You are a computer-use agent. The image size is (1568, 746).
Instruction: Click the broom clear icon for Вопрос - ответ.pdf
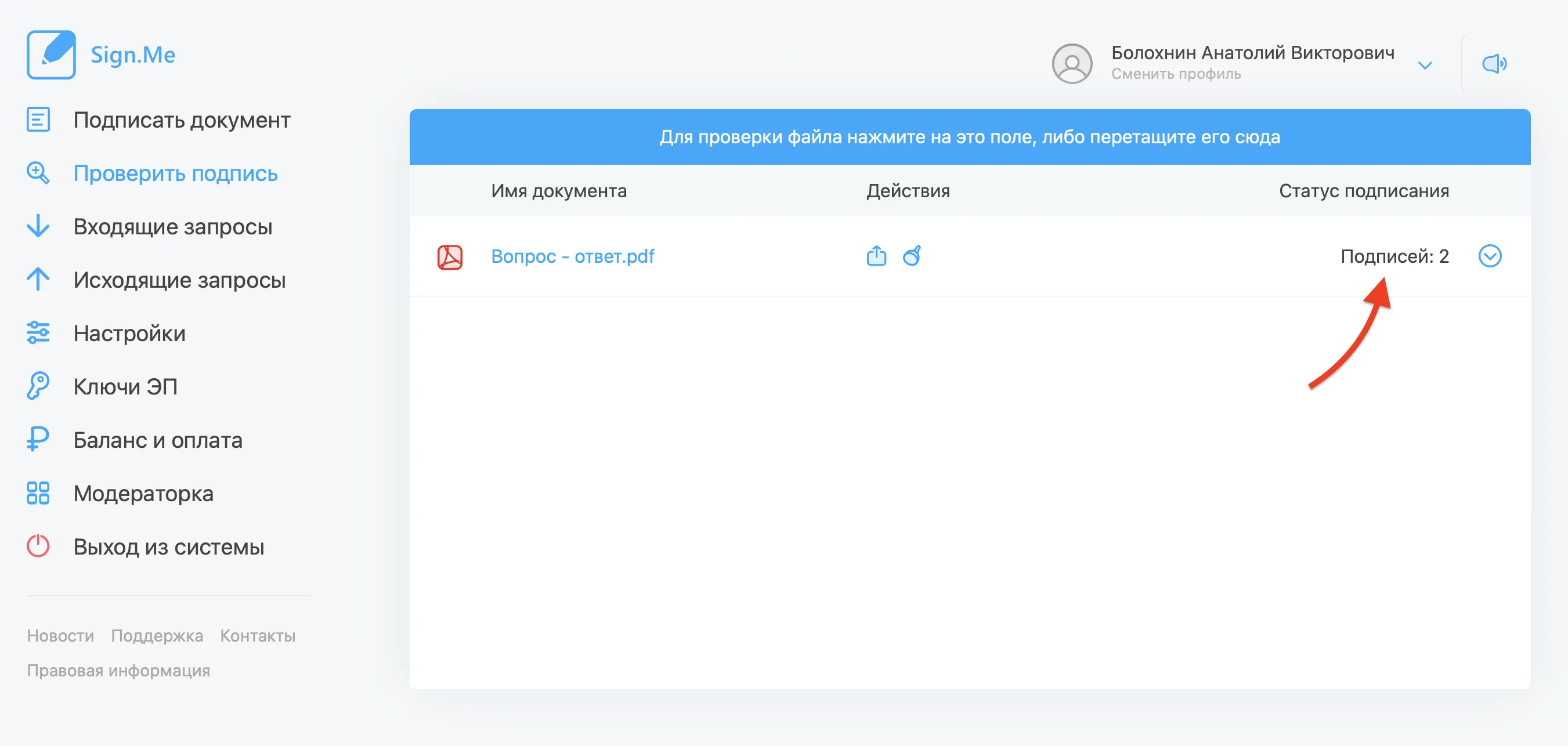pyautogui.click(x=912, y=256)
